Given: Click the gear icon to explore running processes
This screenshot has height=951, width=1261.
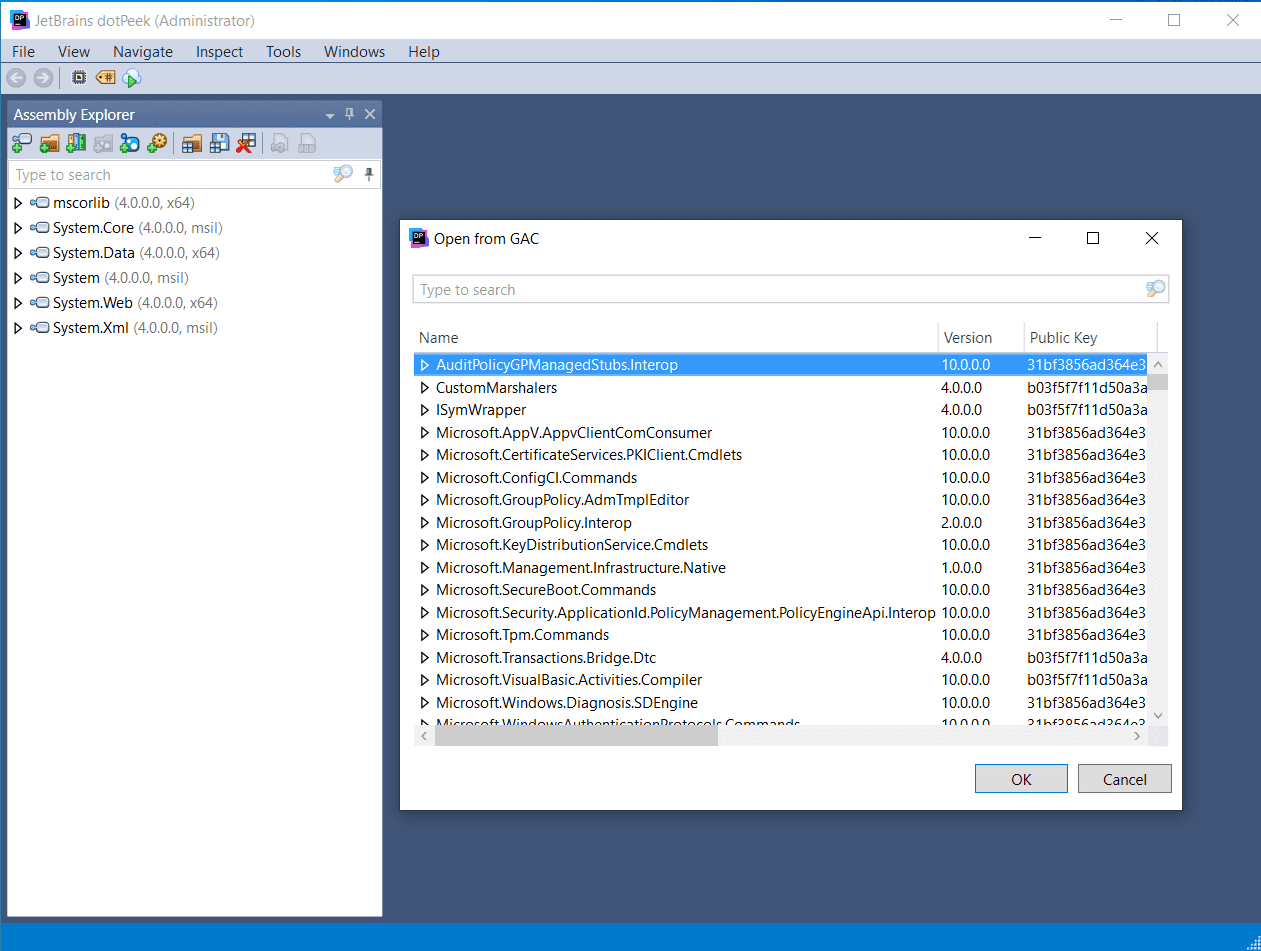Looking at the screenshot, I should pyautogui.click(x=157, y=144).
